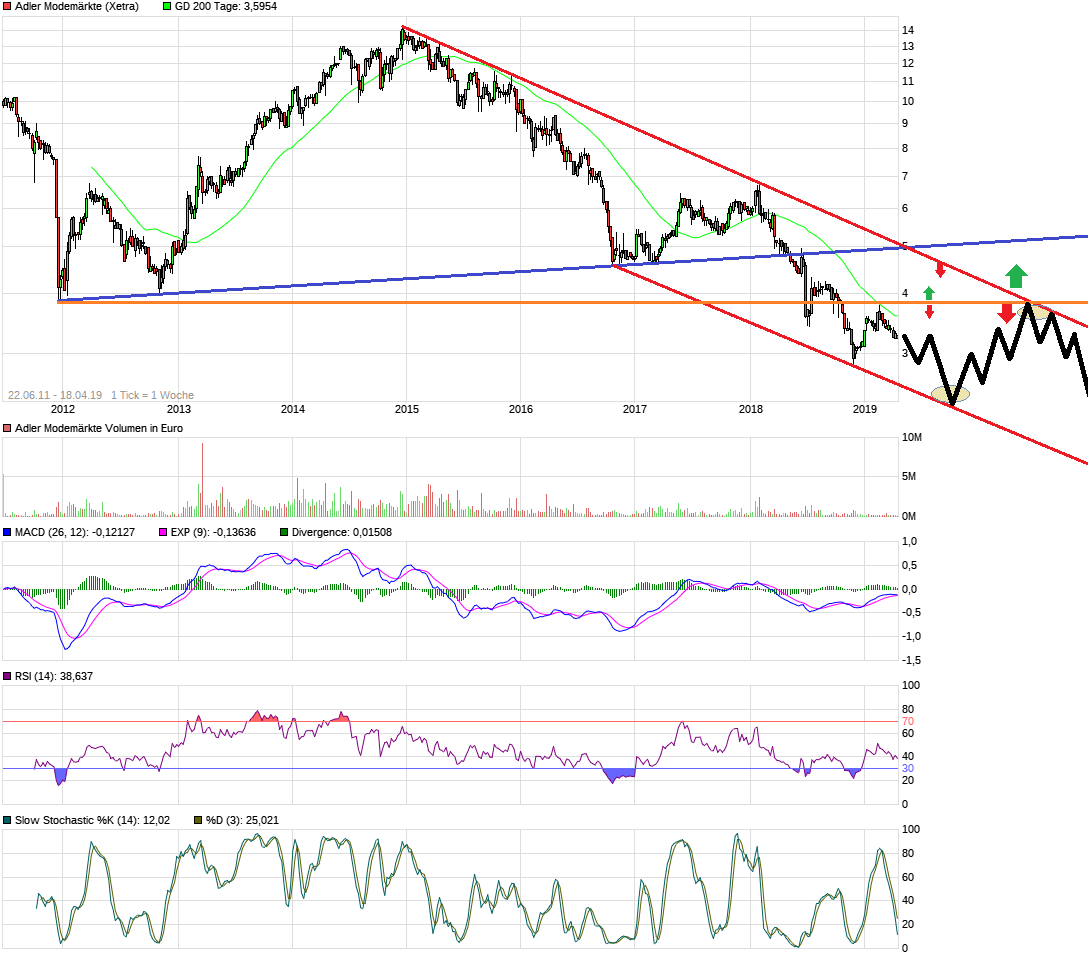Image resolution: width=1088 pixels, height=958 pixels.
Task: Click the red Volumen in Euro legend swatch
Action: tap(7, 428)
